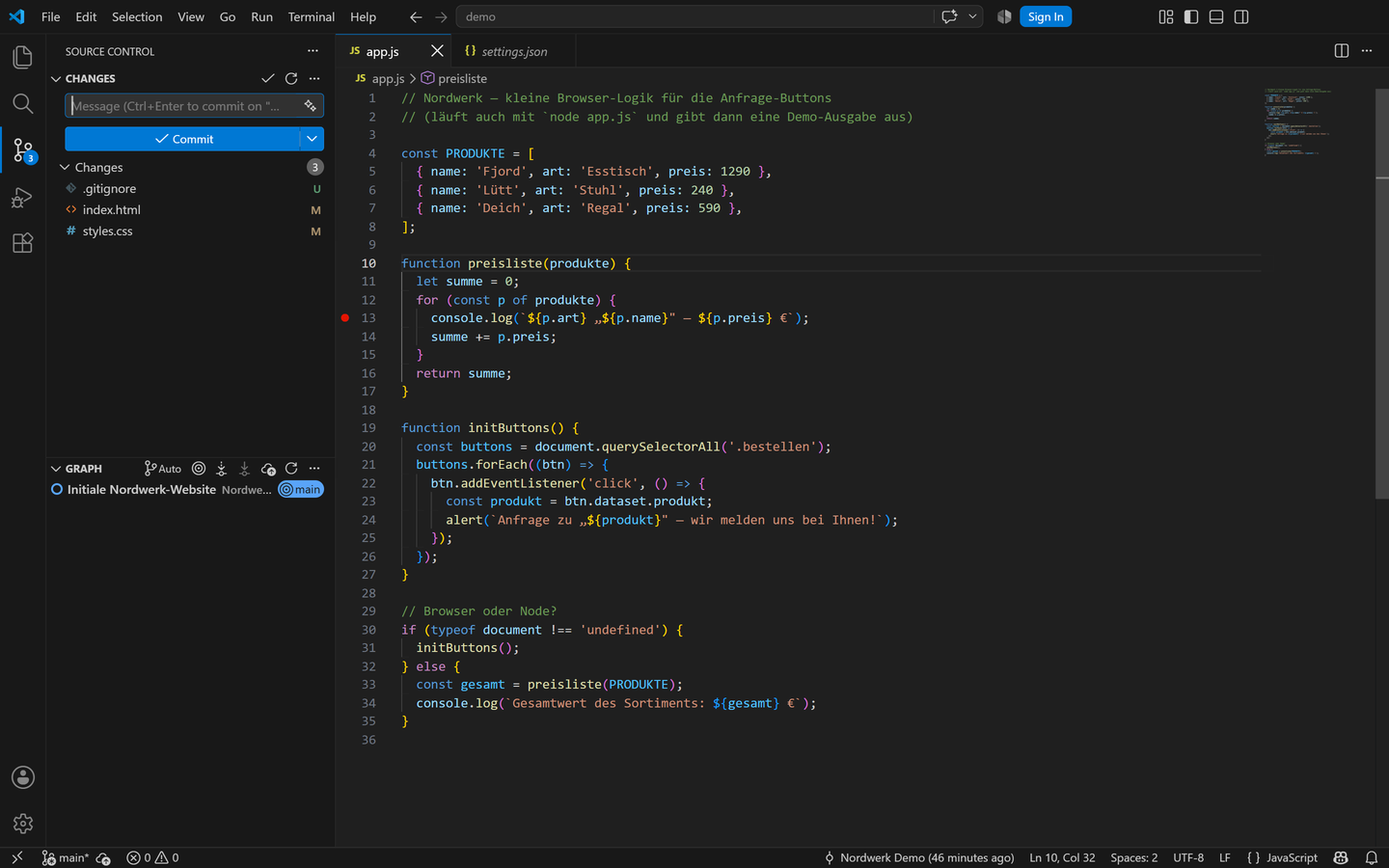Click the hexagonal agent status icon beside Sign In
The width and height of the screenshot is (1389, 868).
(1004, 16)
